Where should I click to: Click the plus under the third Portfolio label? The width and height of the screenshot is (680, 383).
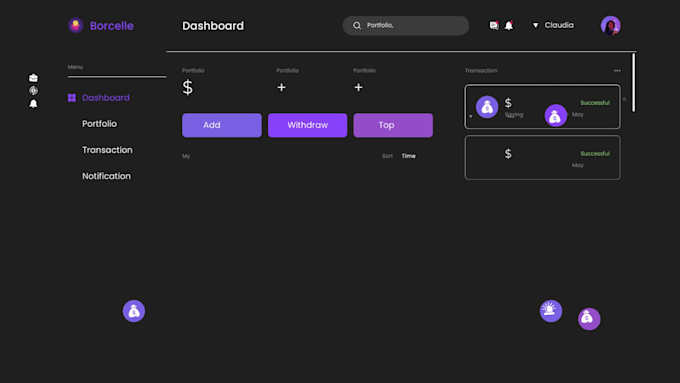[x=358, y=87]
